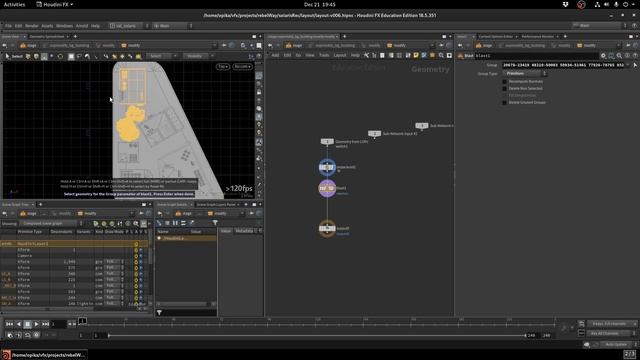Image resolution: width=640 pixels, height=360 pixels.
Task: Click the null node below blast1
Action: (327, 228)
